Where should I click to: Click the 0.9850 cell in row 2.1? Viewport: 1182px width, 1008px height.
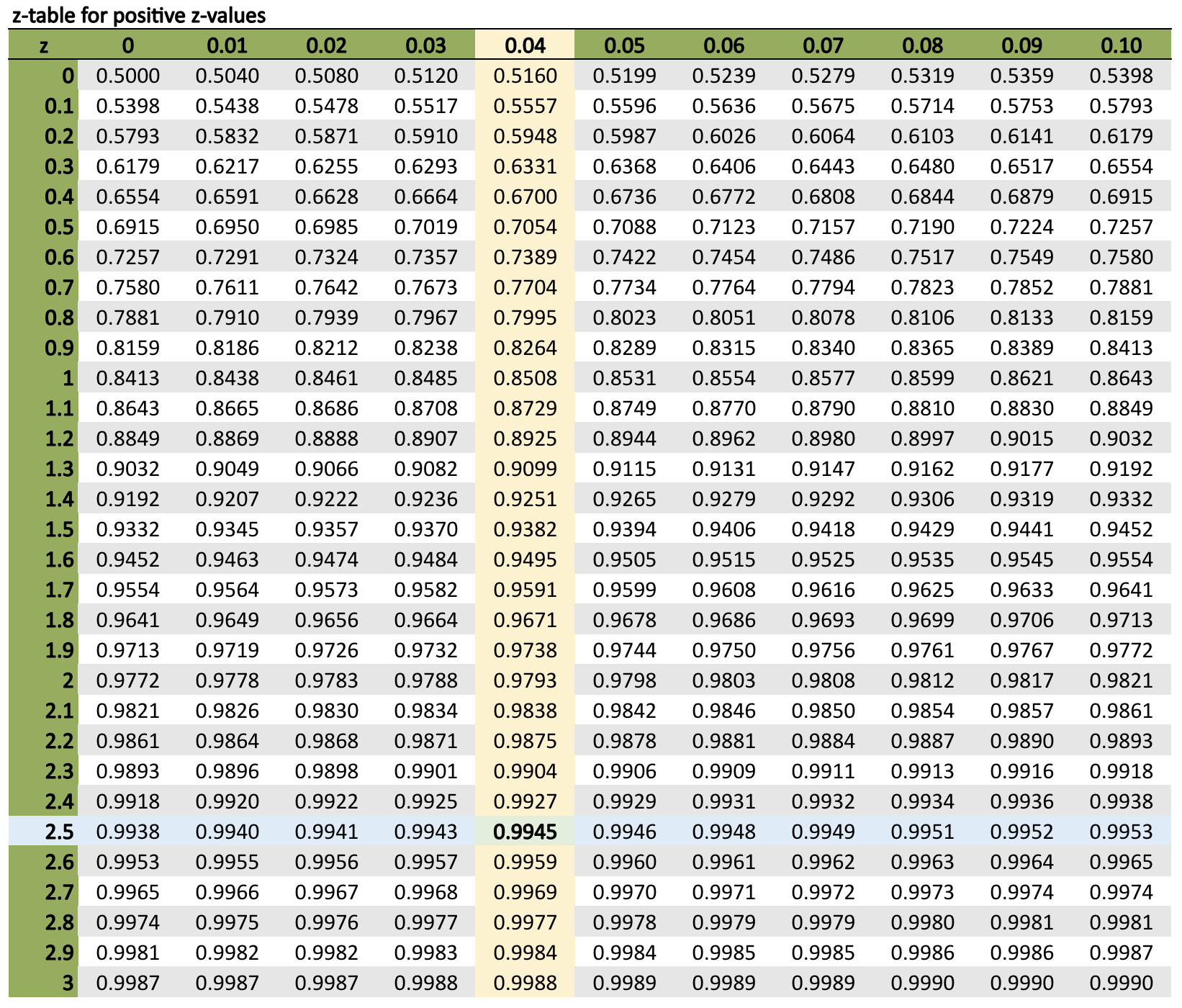pos(823,711)
